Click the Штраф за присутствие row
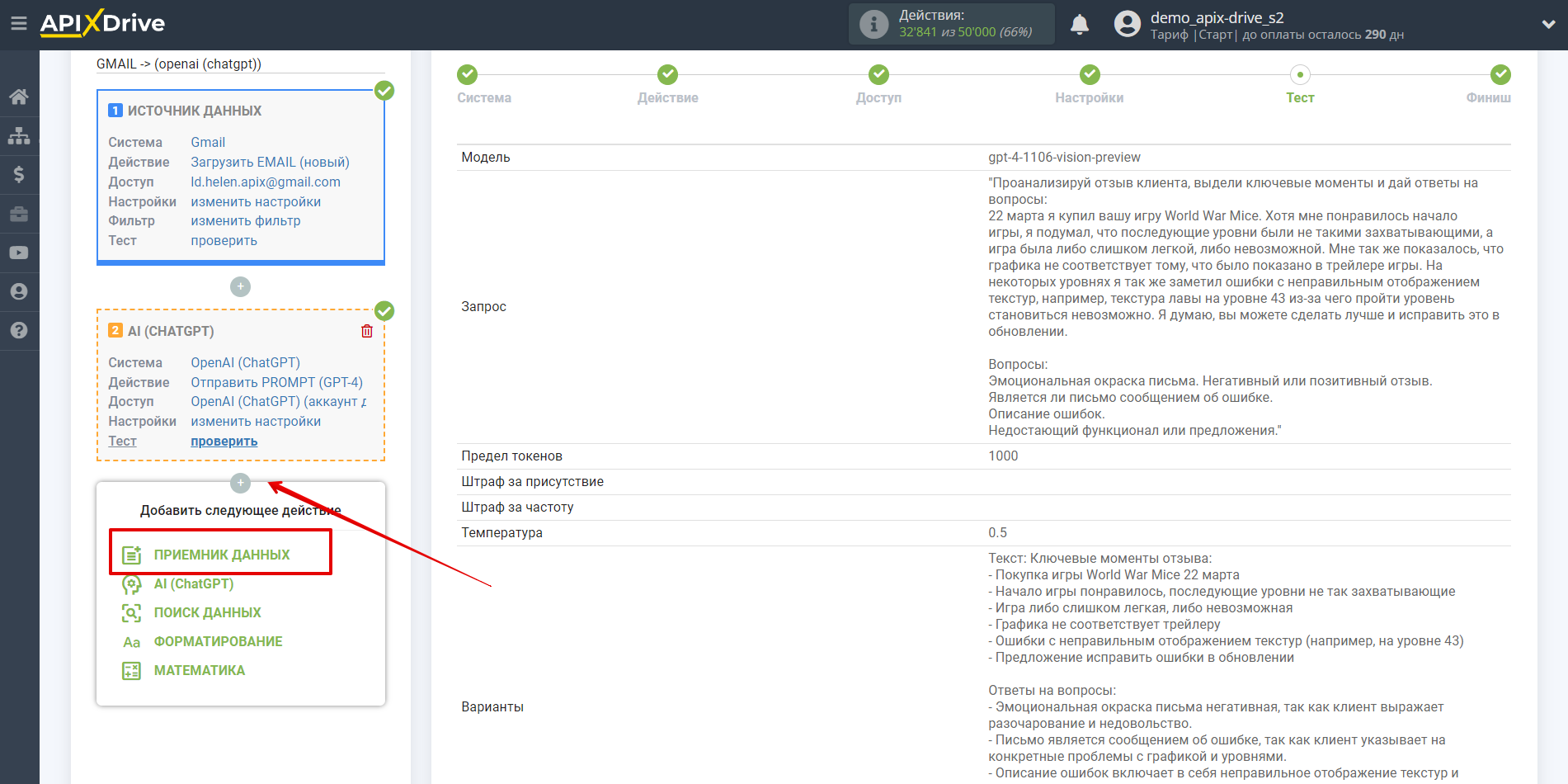Viewport: 1568px width, 784px height. (984, 482)
